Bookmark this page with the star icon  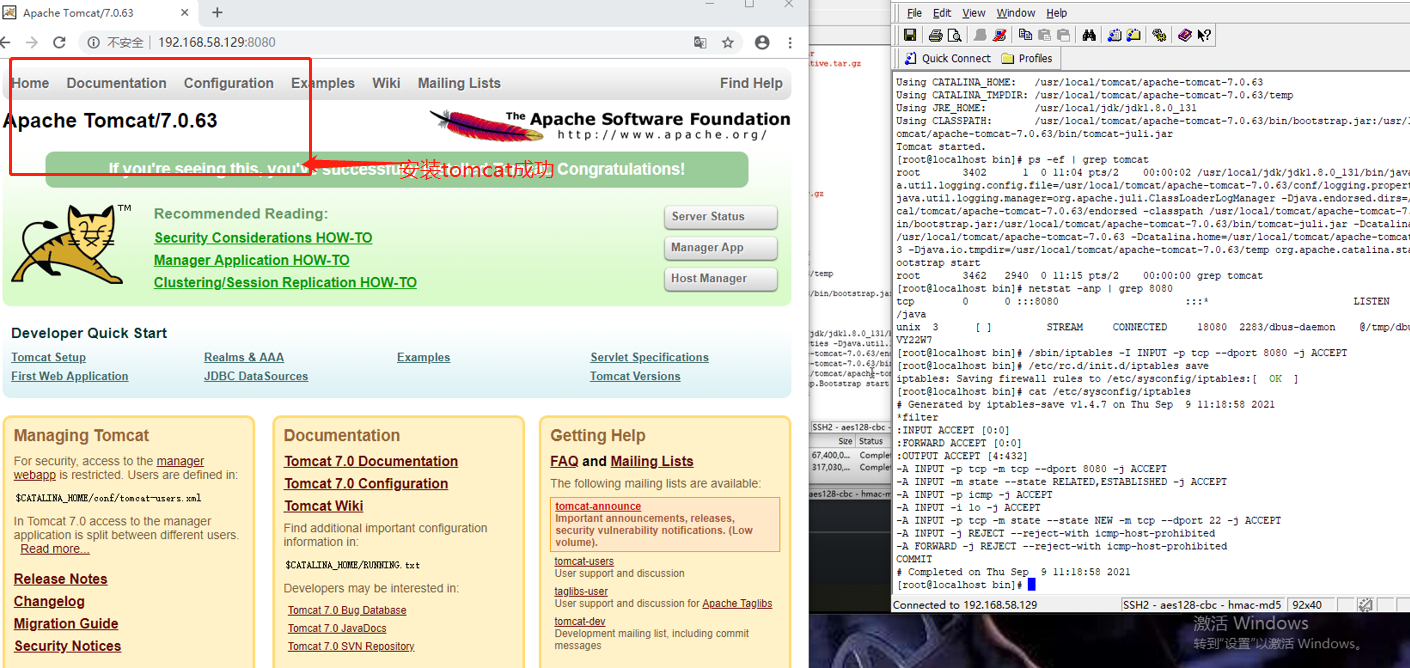coord(728,43)
